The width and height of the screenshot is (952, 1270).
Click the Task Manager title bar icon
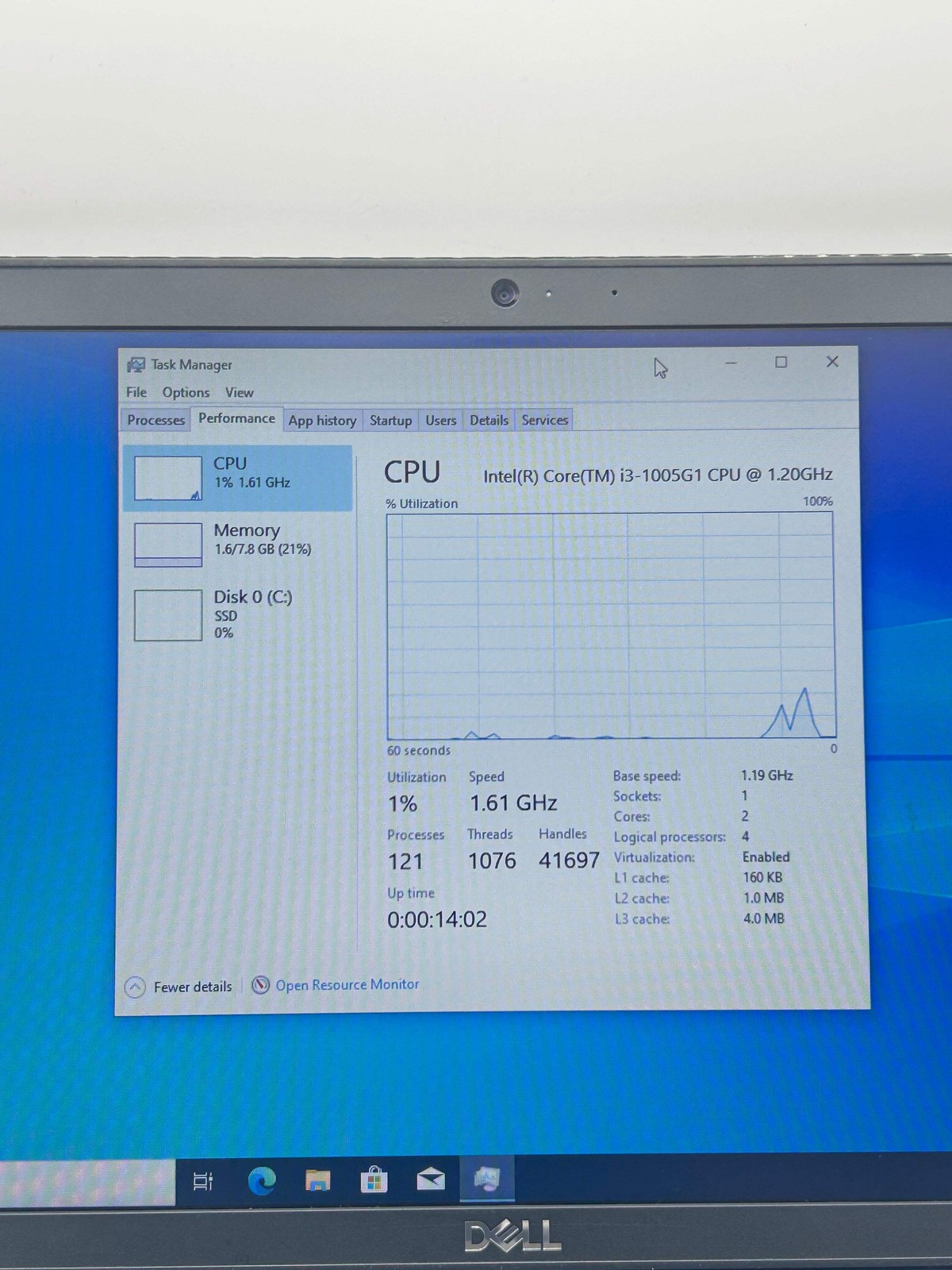click(x=136, y=365)
